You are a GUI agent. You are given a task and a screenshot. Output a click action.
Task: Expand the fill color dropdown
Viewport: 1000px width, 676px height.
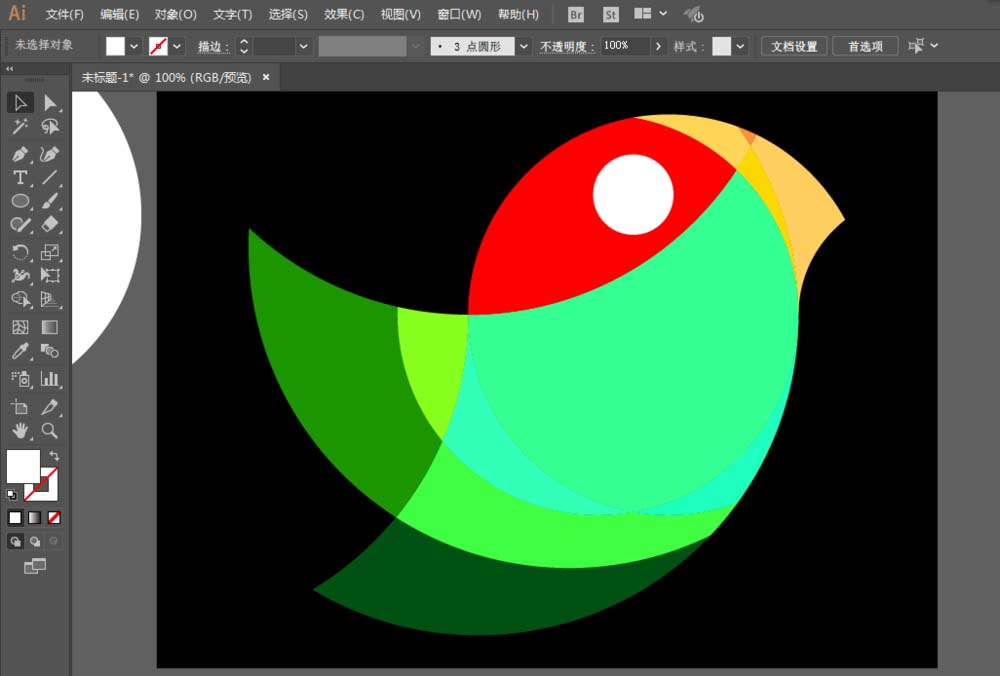tap(134, 46)
